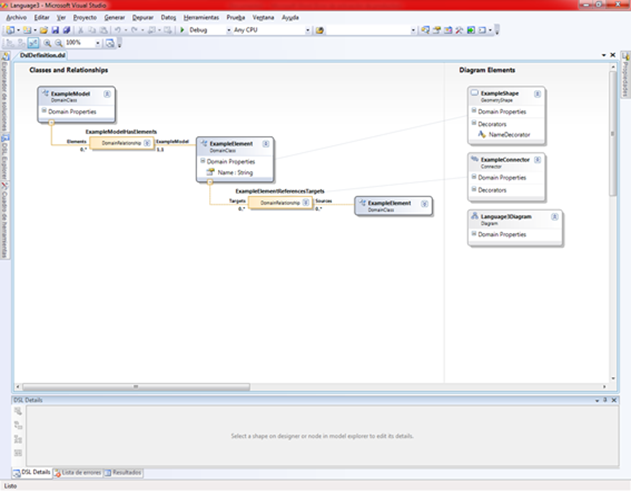The height and width of the screenshot is (491, 631).
Task: Click the second DSL Details side icon
Action: point(18,425)
